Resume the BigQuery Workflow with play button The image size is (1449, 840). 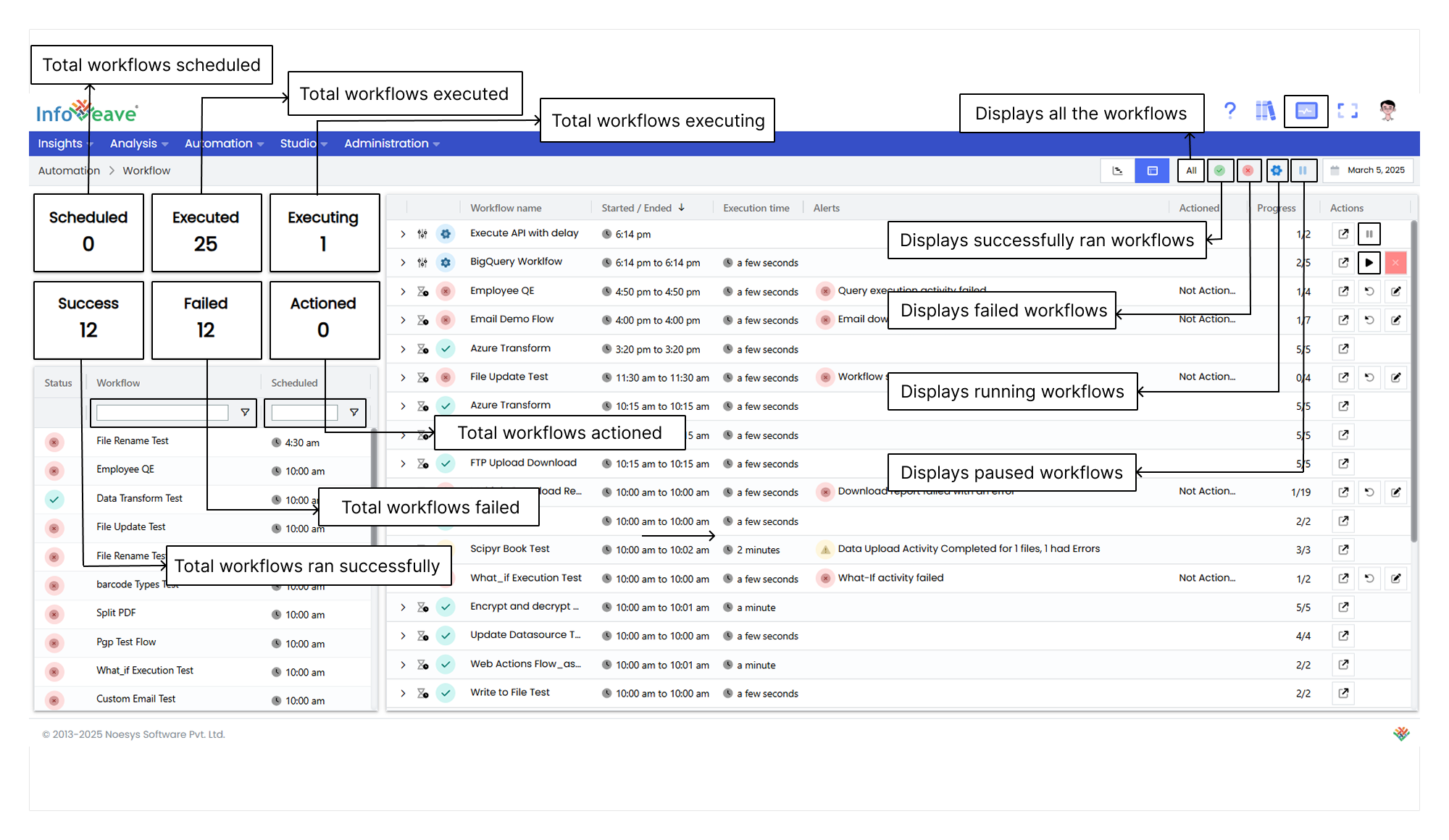pyautogui.click(x=1369, y=262)
